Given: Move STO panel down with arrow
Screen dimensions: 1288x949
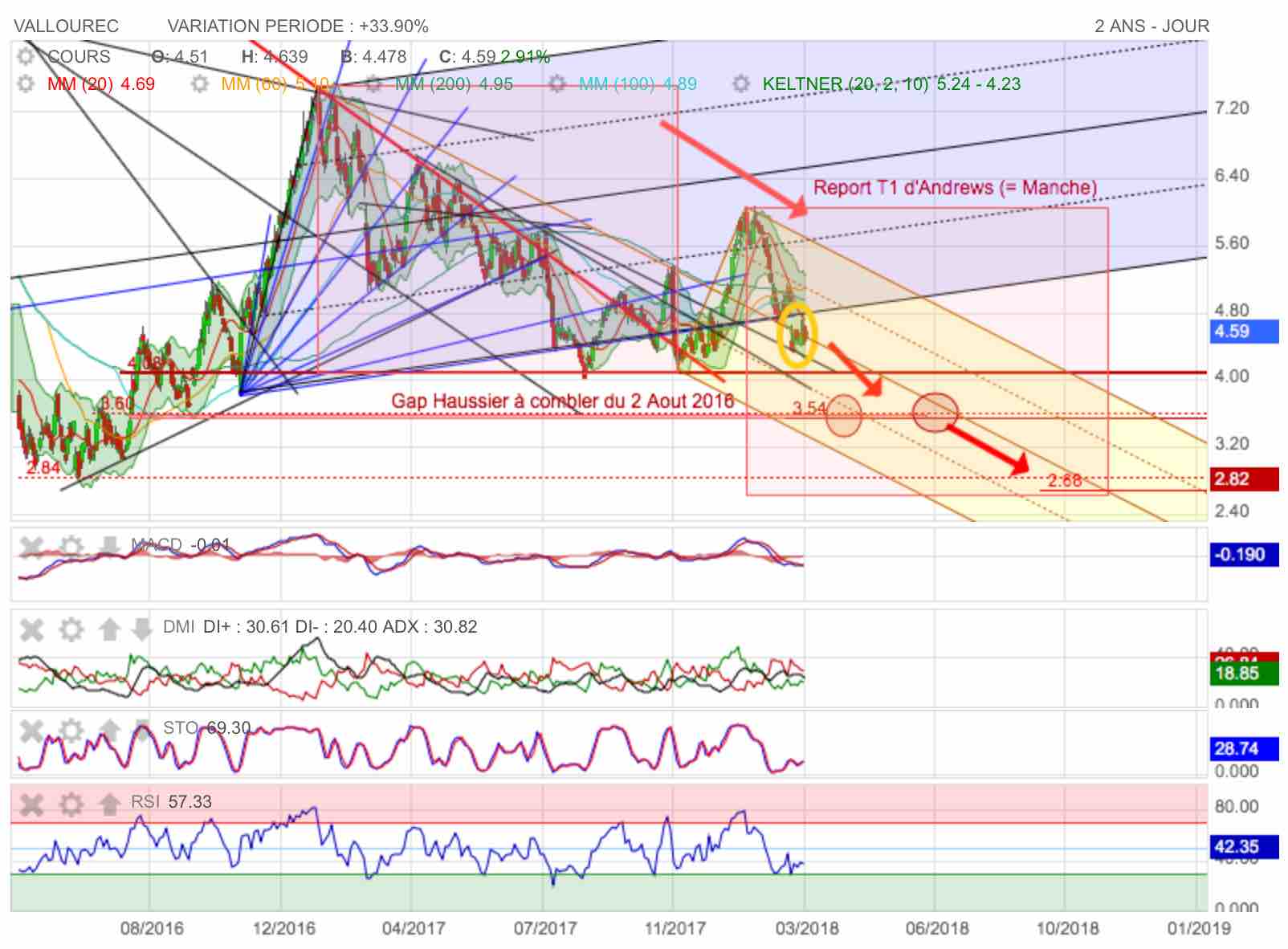Looking at the screenshot, I should point(141,731).
